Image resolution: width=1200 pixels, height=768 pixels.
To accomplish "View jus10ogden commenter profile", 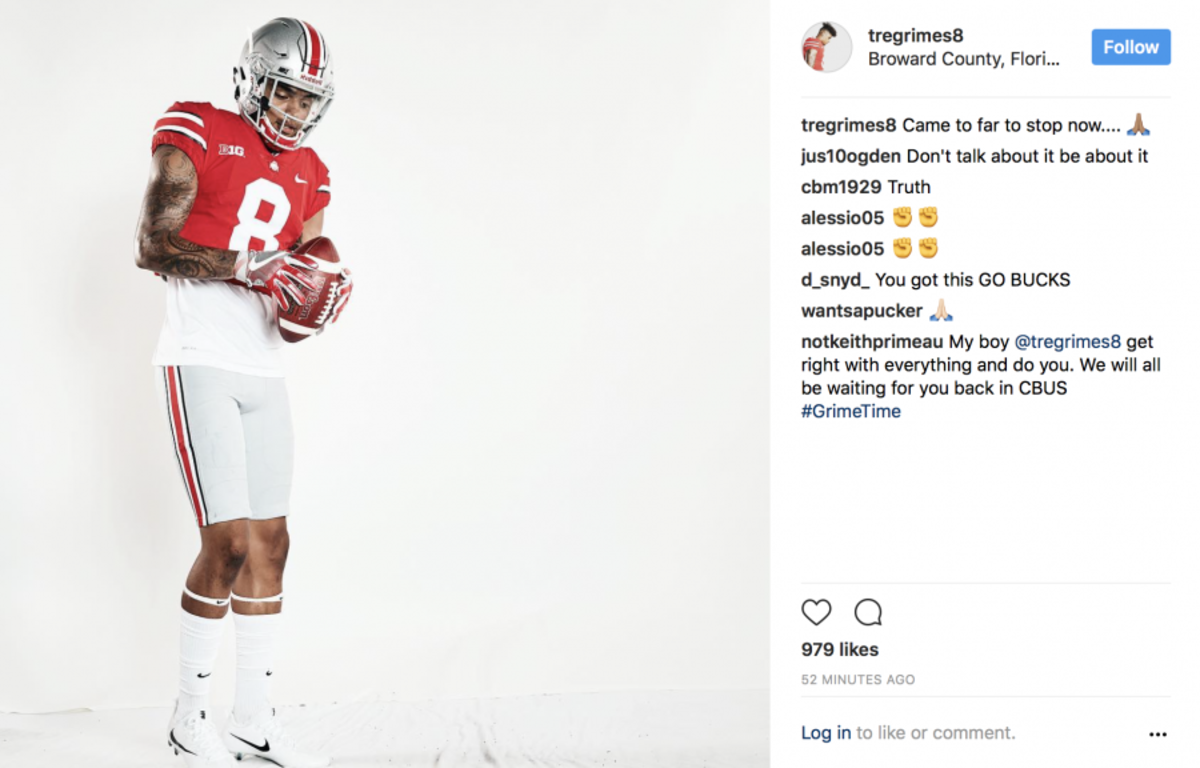I will 851,156.
